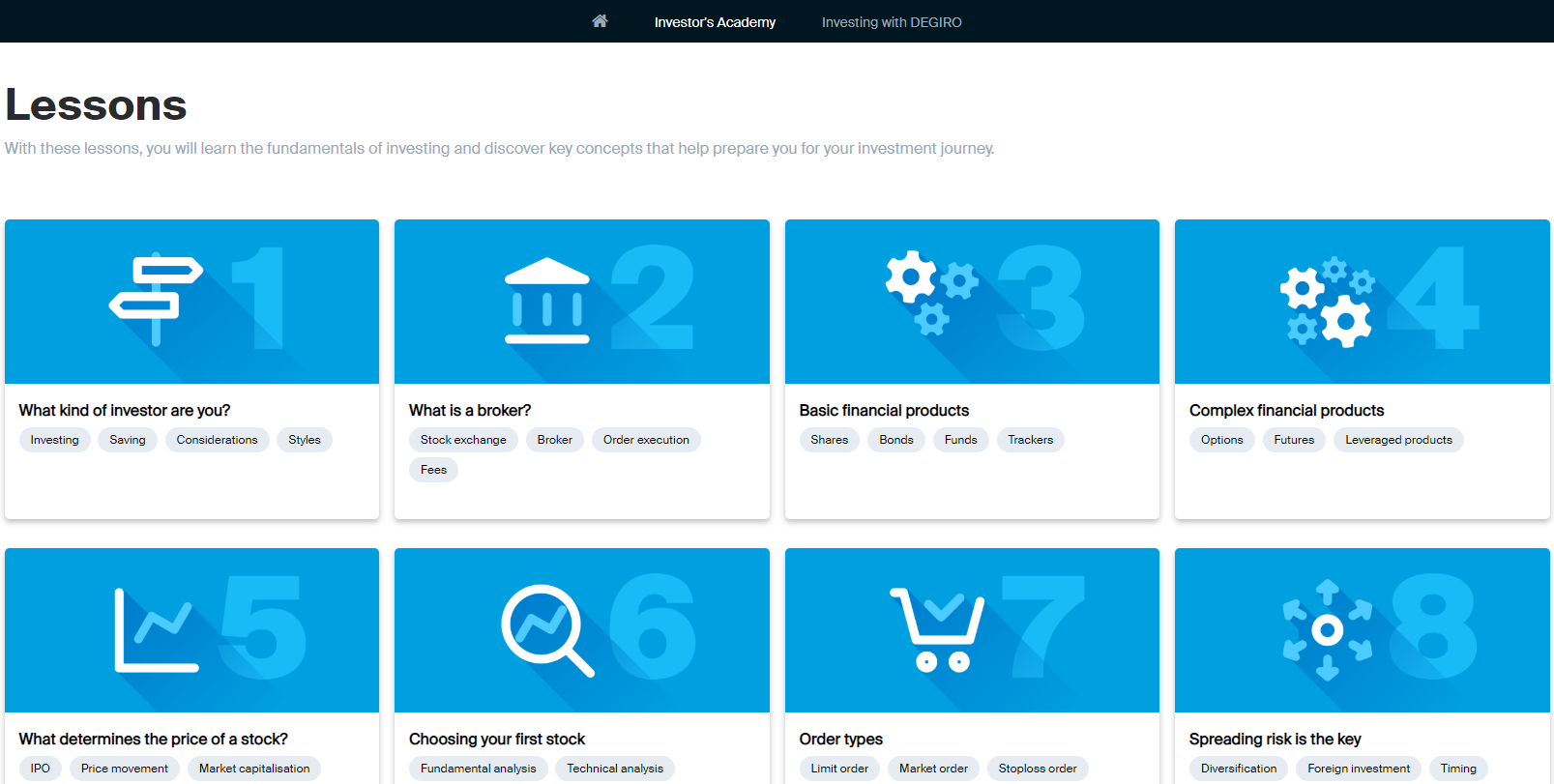This screenshot has width=1554, height=784.
Task: Choose the 'Fees' tag under broker lesson
Action: tap(433, 470)
